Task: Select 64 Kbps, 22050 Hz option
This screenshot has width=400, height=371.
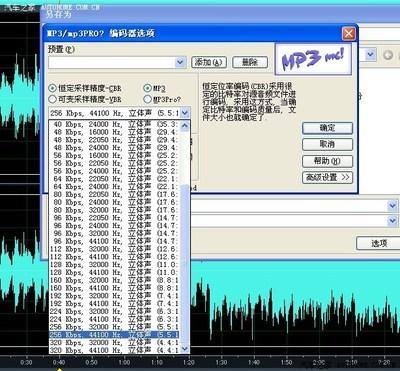Action: [114, 179]
